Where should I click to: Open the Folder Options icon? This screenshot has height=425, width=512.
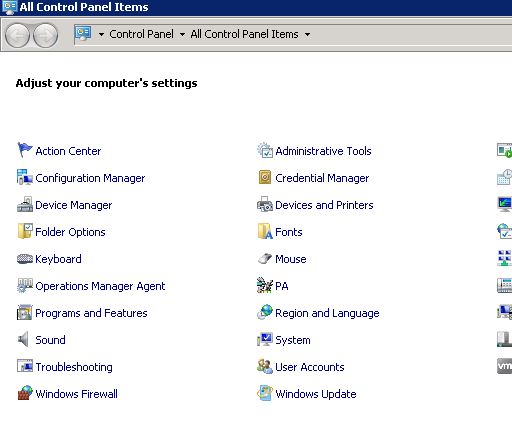point(25,231)
